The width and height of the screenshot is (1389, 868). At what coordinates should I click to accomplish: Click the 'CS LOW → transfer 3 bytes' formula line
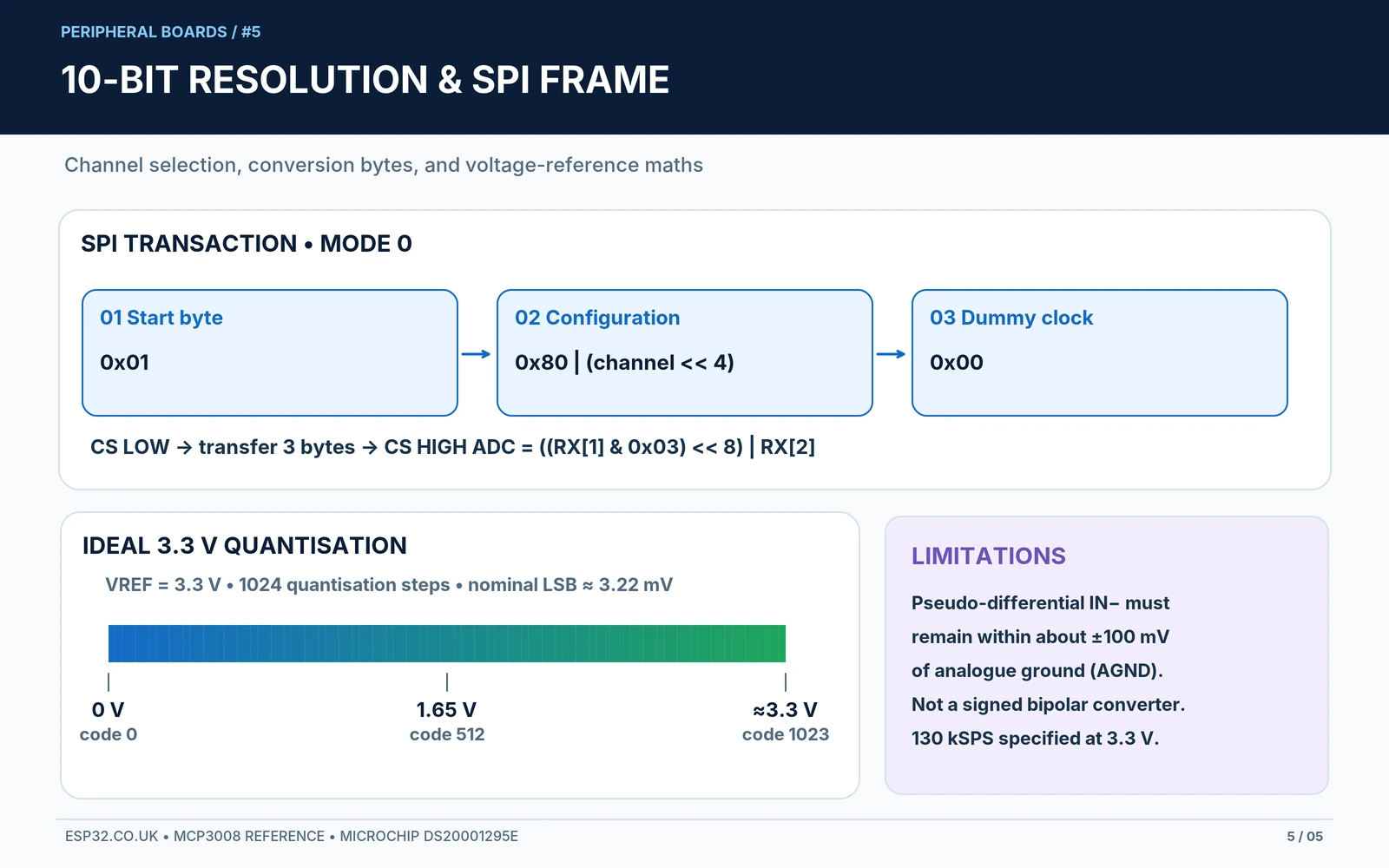pos(452,447)
